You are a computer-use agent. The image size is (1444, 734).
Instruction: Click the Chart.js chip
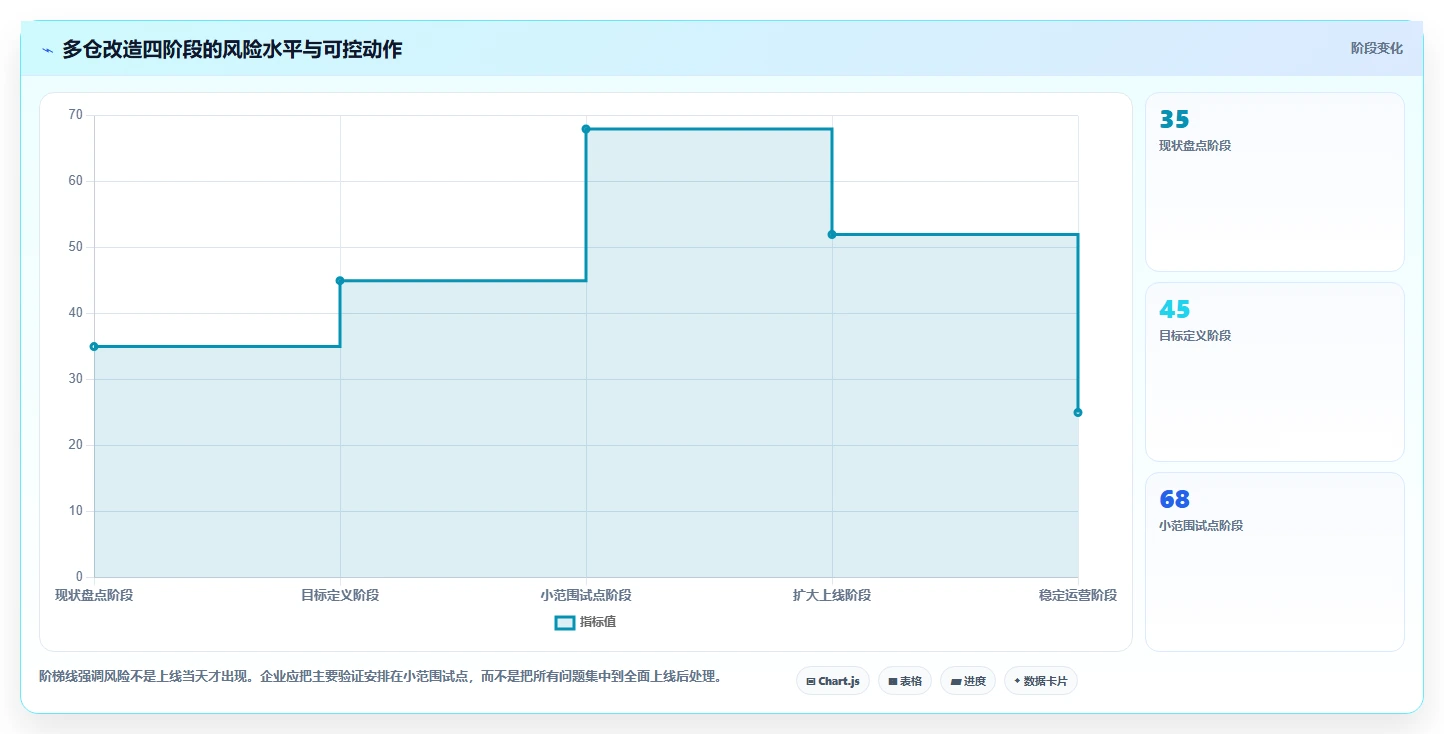[833, 681]
